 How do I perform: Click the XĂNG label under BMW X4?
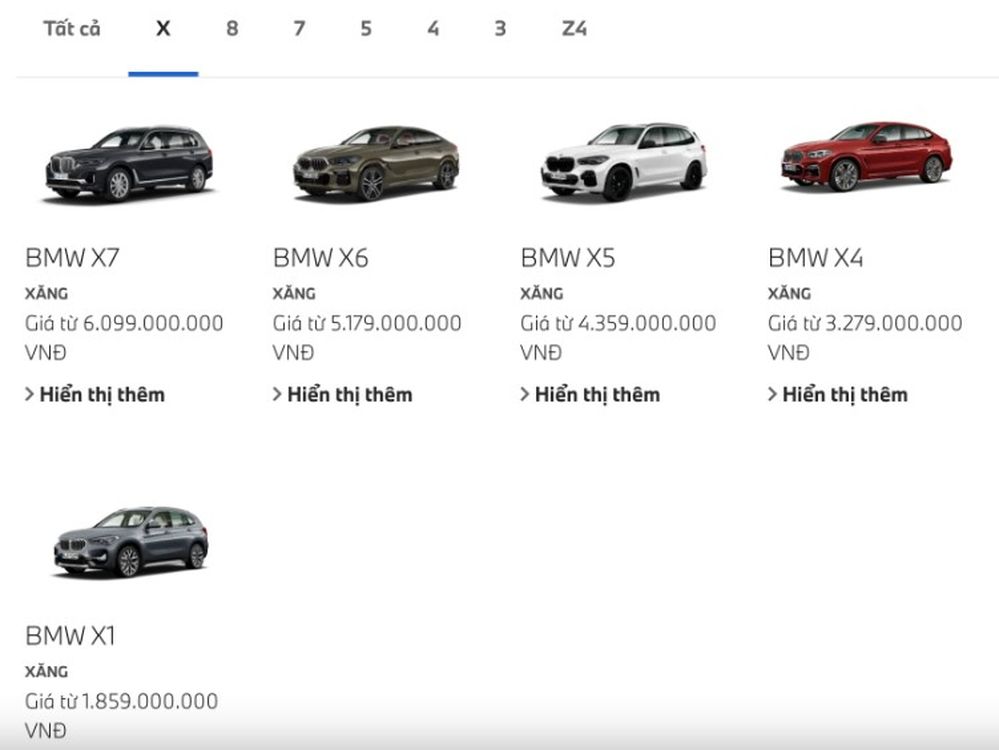[789, 293]
